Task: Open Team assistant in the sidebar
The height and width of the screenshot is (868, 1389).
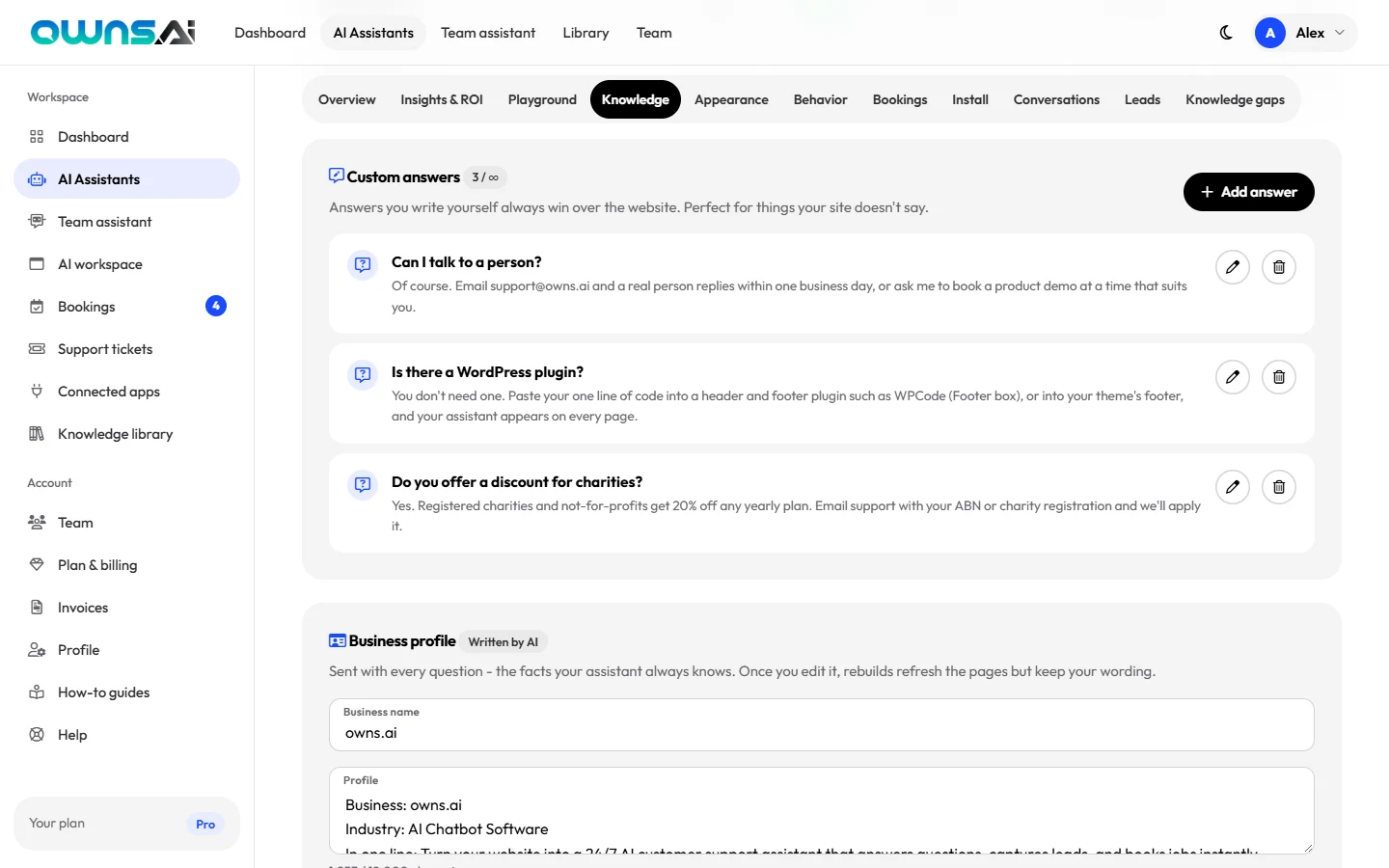Action: (x=126, y=222)
